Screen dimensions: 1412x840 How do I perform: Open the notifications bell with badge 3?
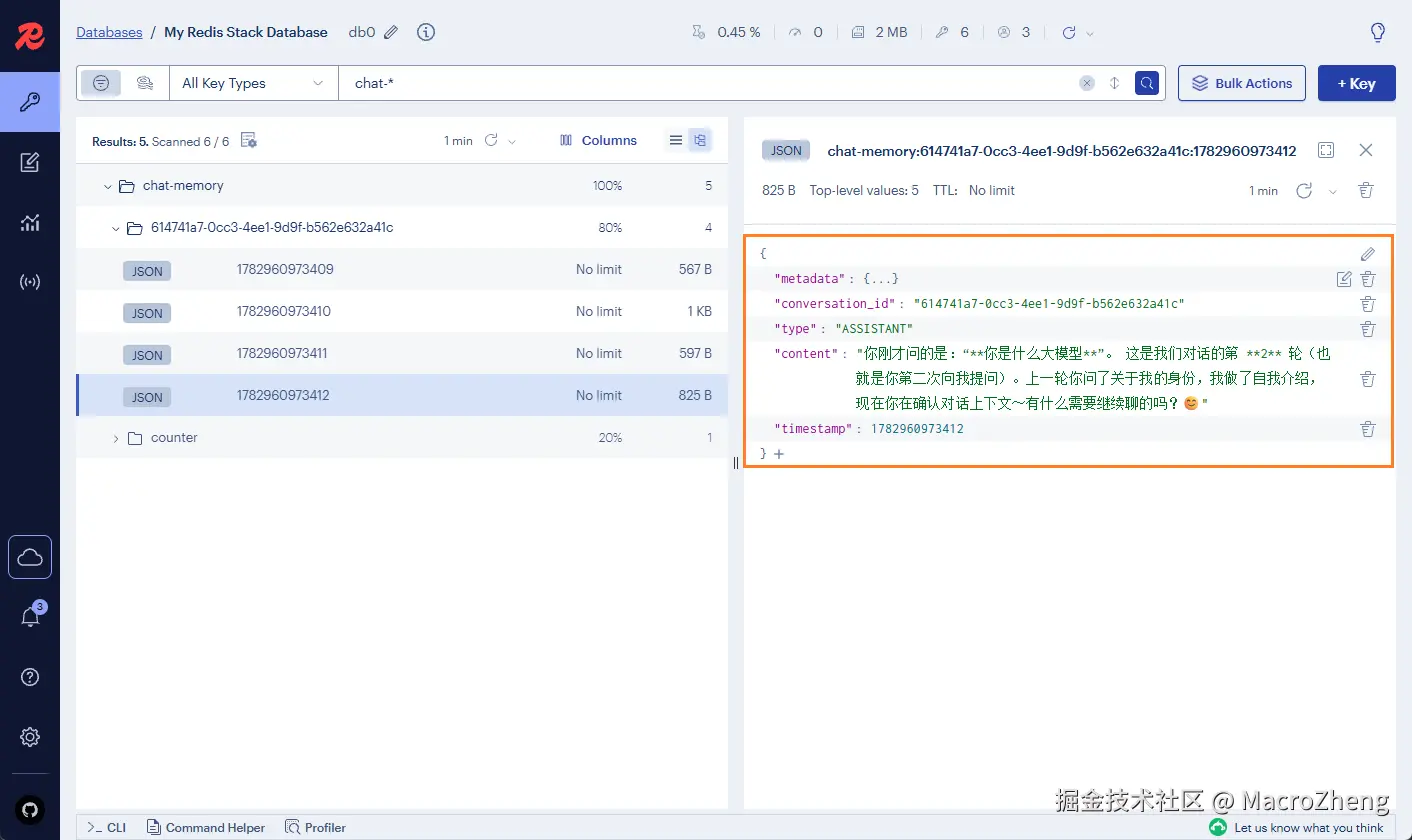(30, 617)
